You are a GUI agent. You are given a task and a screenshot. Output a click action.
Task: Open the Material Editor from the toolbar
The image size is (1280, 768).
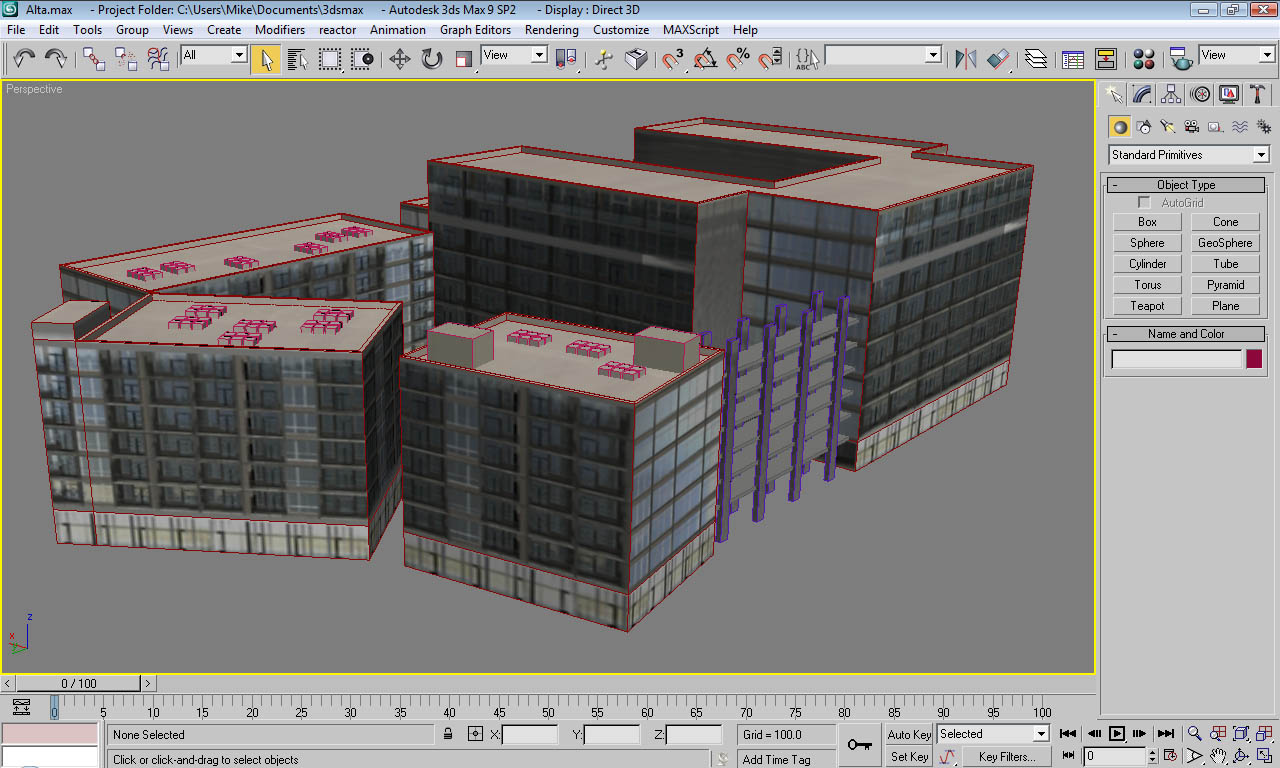[x=1144, y=59]
